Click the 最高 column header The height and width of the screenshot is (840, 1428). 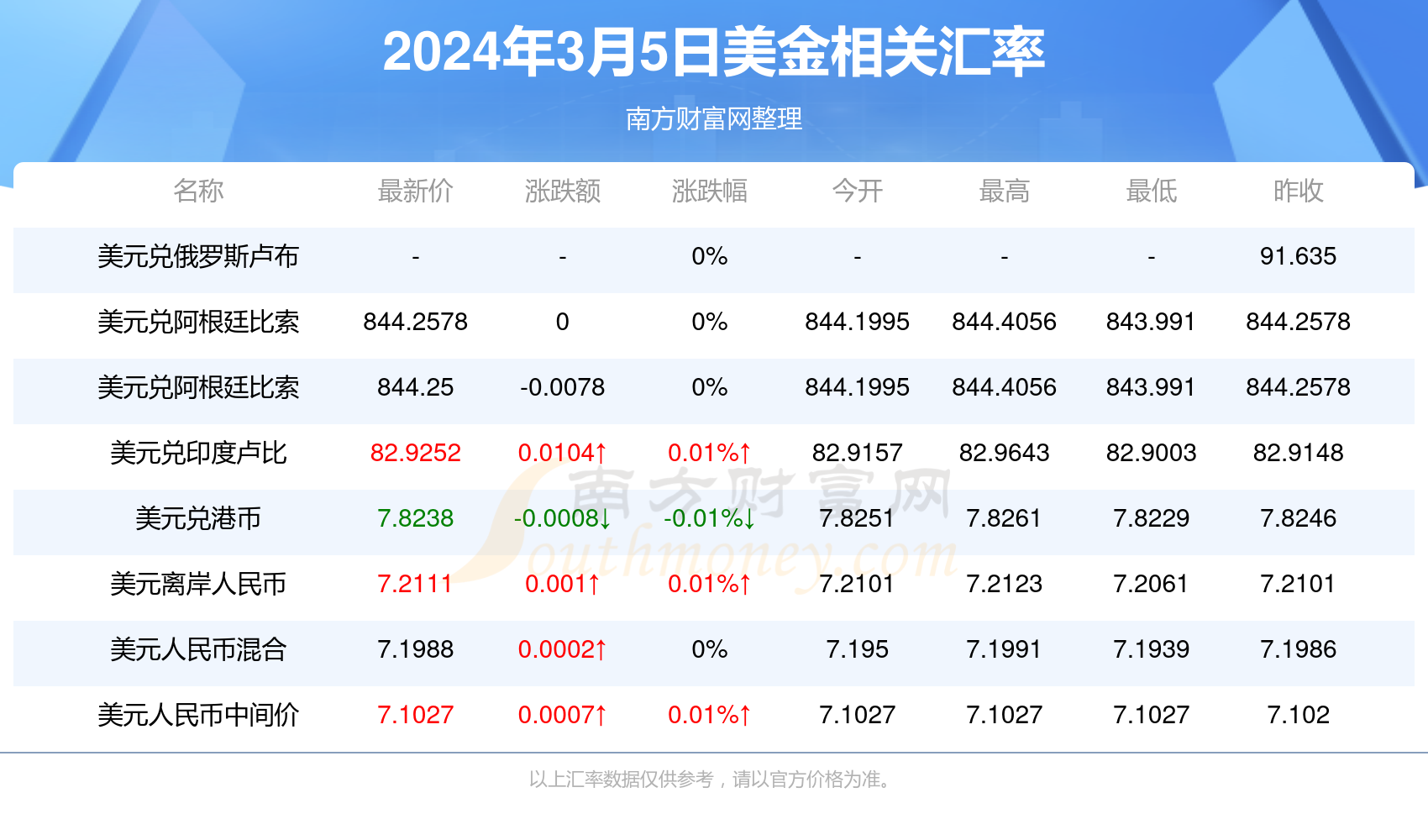point(1004,191)
